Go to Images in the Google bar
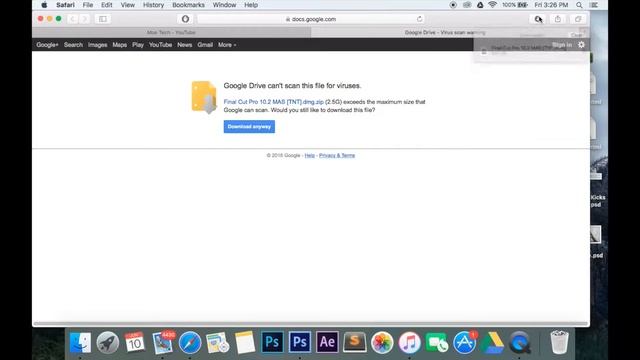This screenshot has width=640, height=360. coord(98,45)
